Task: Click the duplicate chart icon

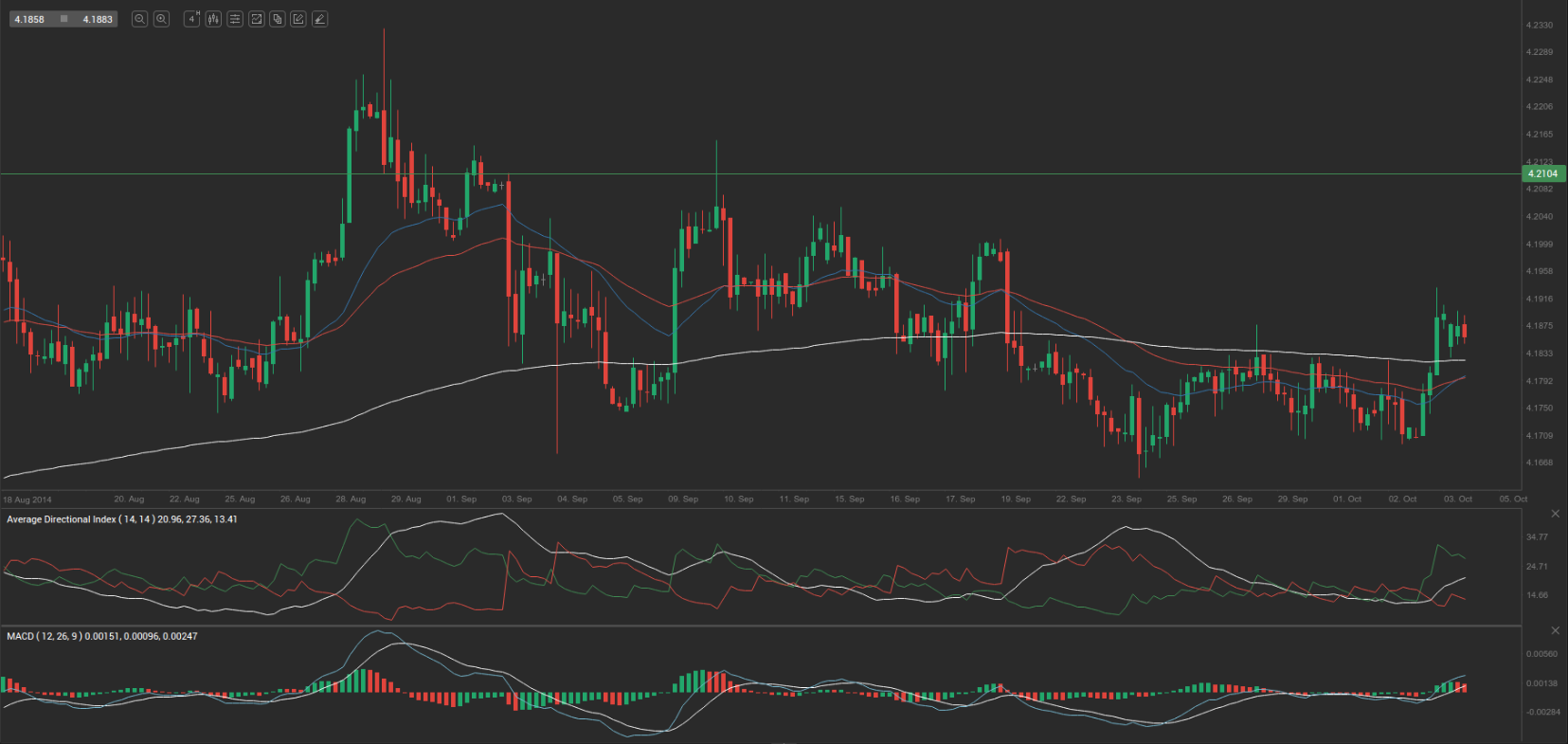Action: tap(278, 19)
